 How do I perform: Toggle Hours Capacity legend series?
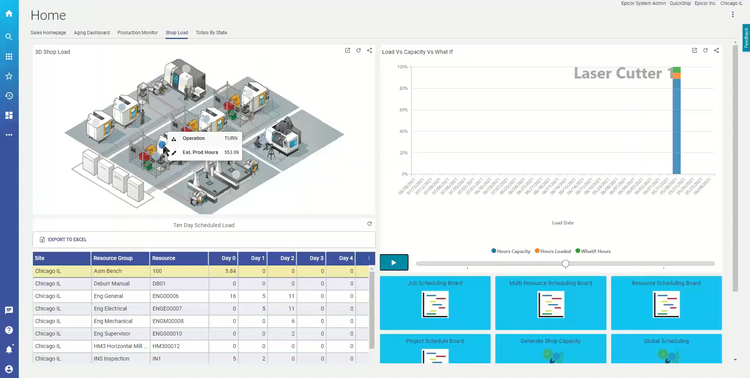click(511, 251)
